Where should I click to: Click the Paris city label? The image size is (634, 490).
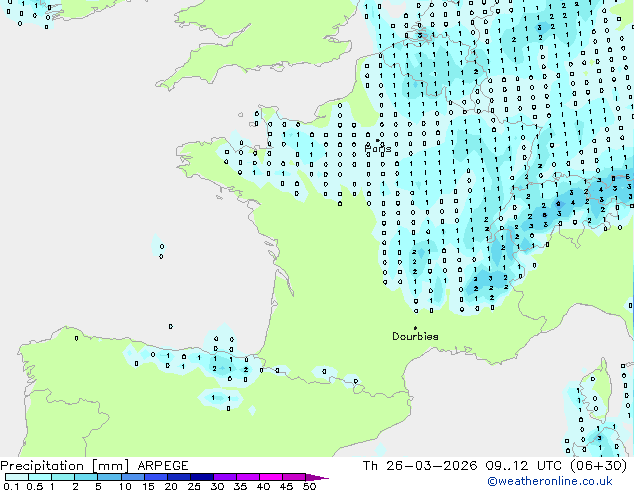pos(378,149)
